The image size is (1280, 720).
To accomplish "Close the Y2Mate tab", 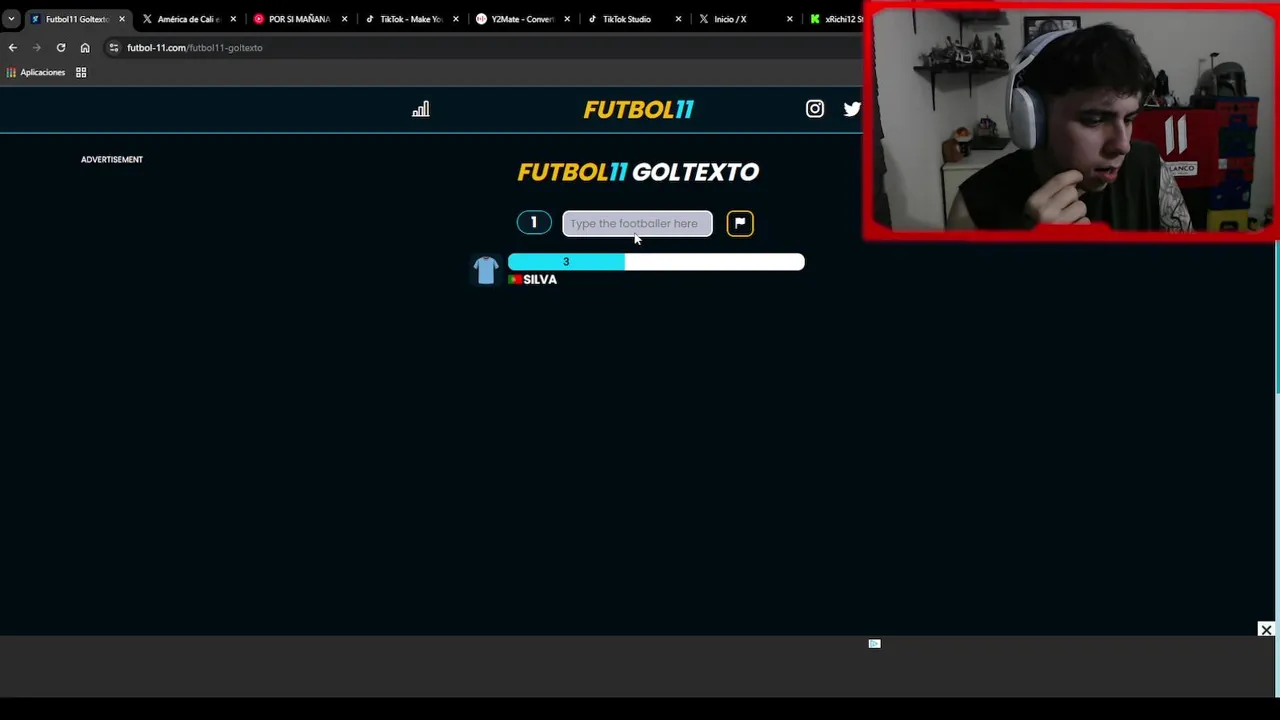I will point(567,19).
